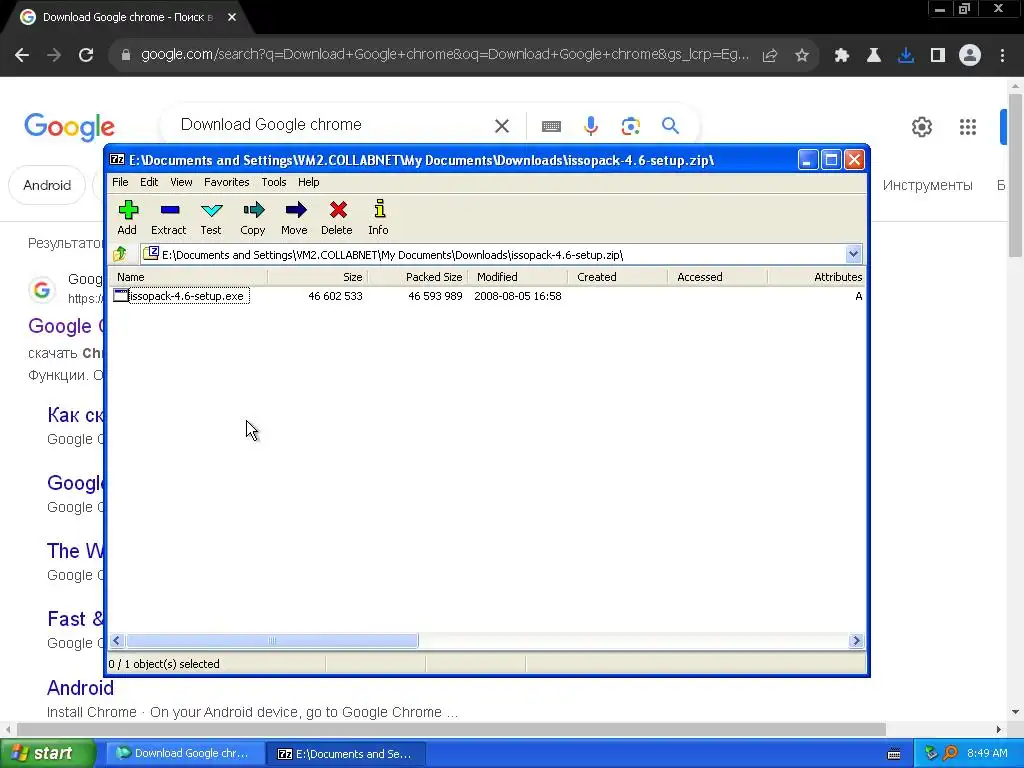Click the 2008-08-05 16:58 modified date
The image size is (1024, 768).
pos(518,296)
